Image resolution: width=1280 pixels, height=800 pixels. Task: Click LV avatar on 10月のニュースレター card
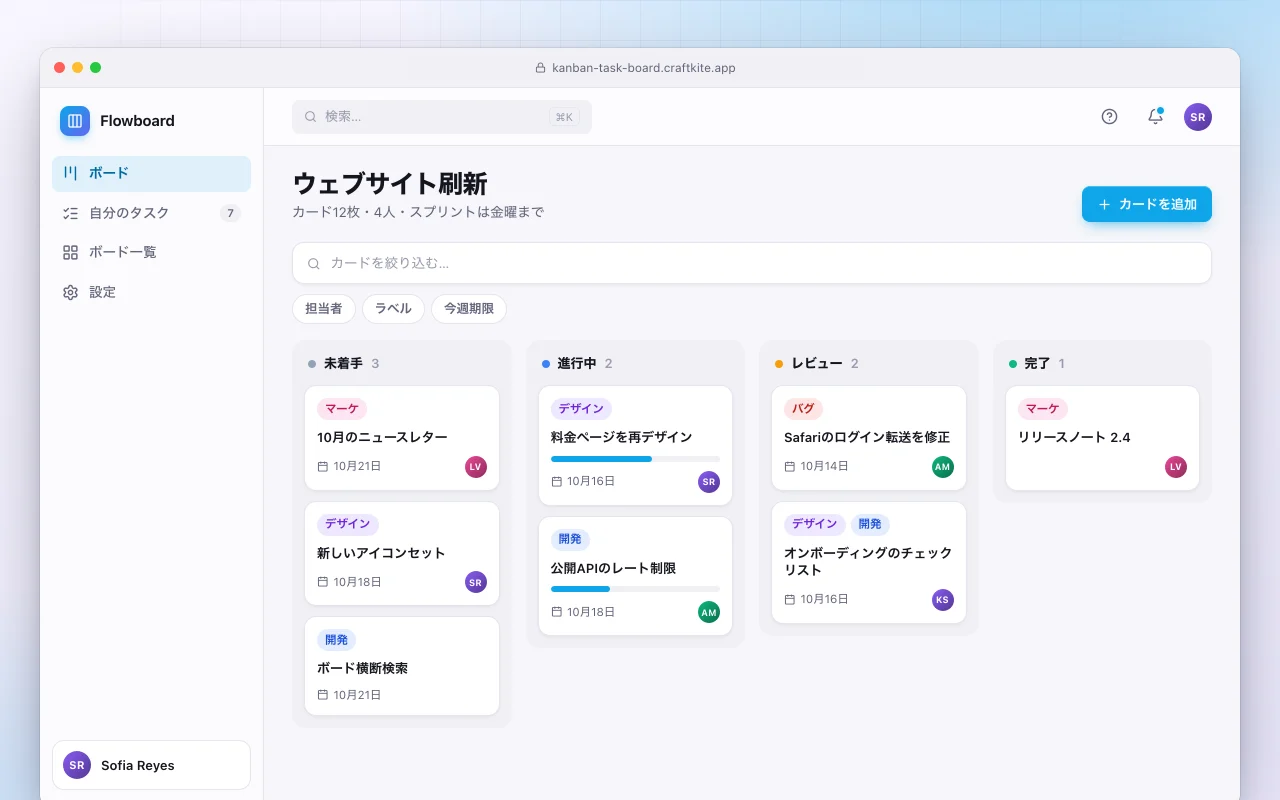(x=476, y=466)
